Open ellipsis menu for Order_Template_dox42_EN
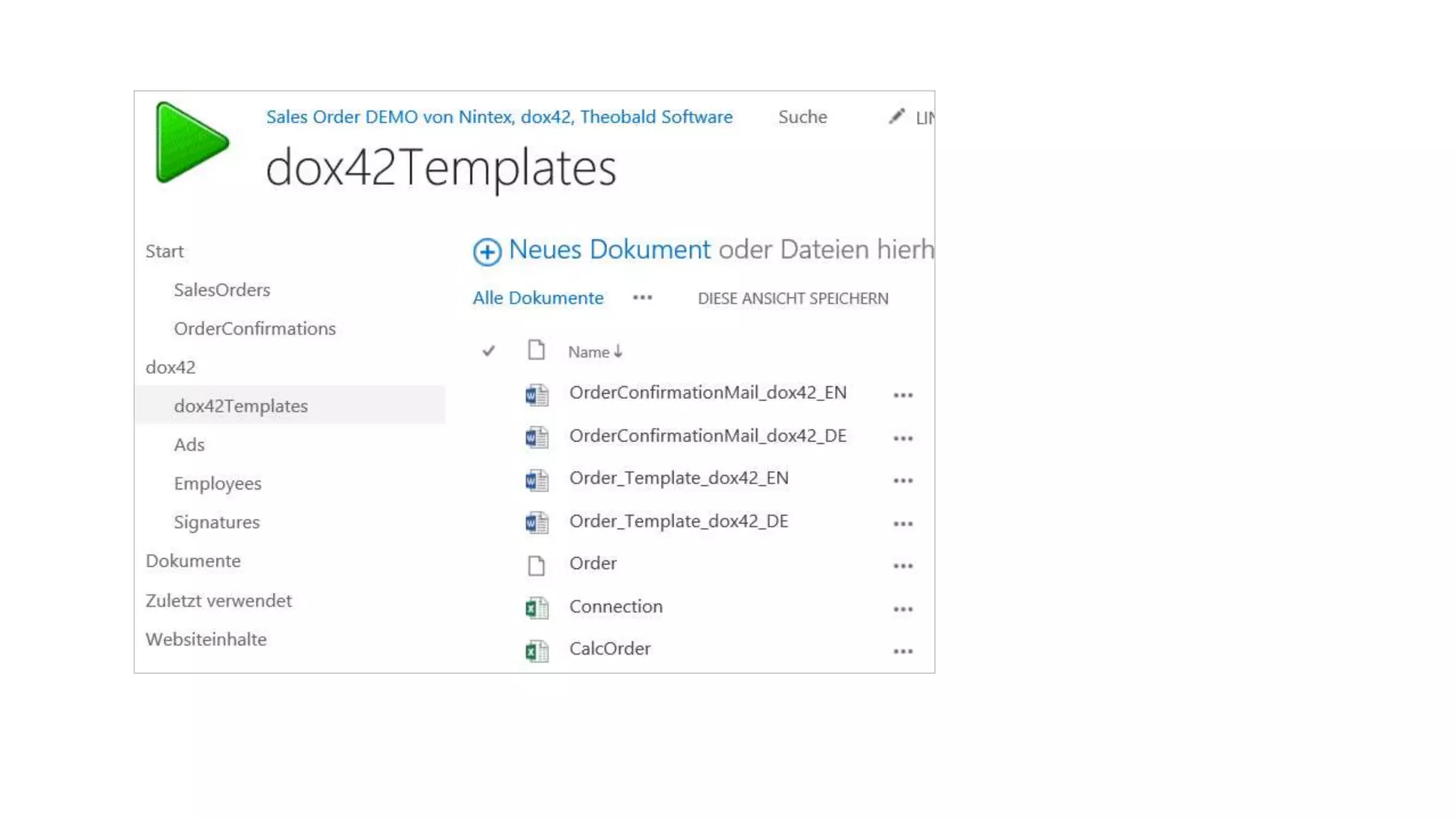The image size is (1456, 819). click(903, 481)
